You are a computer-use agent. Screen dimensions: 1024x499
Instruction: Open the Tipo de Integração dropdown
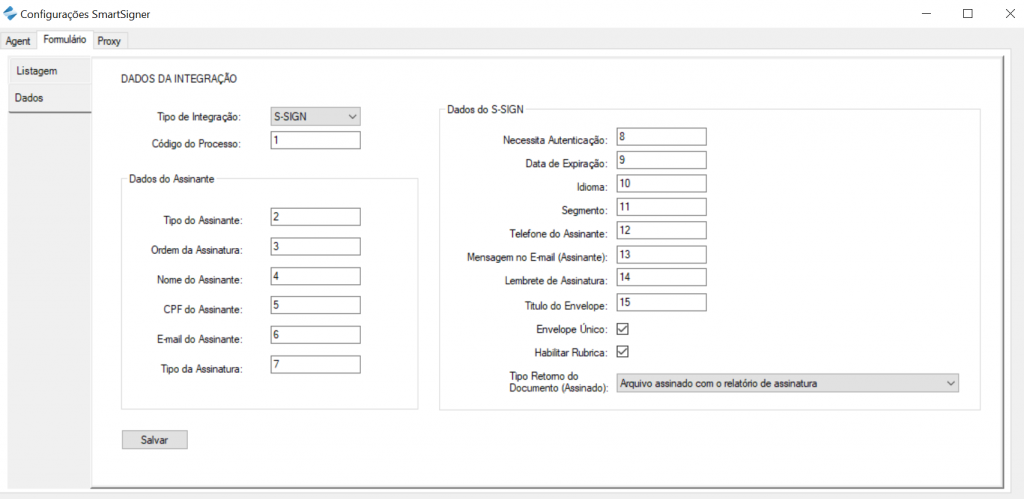315,117
